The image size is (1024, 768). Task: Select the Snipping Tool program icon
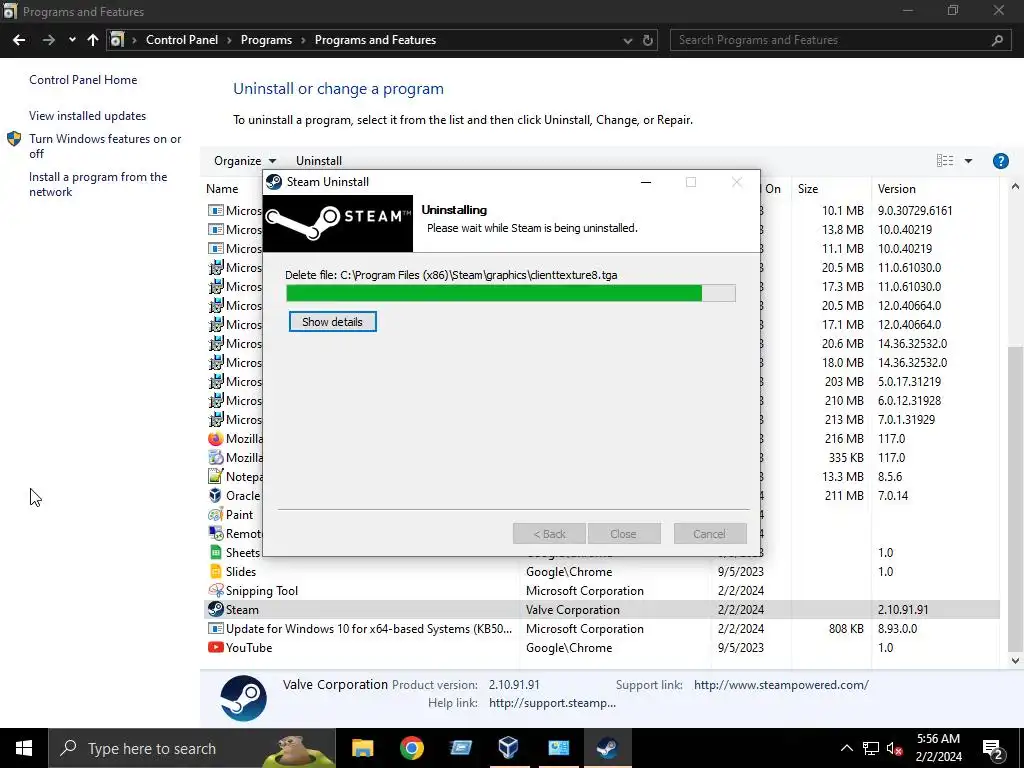216,590
